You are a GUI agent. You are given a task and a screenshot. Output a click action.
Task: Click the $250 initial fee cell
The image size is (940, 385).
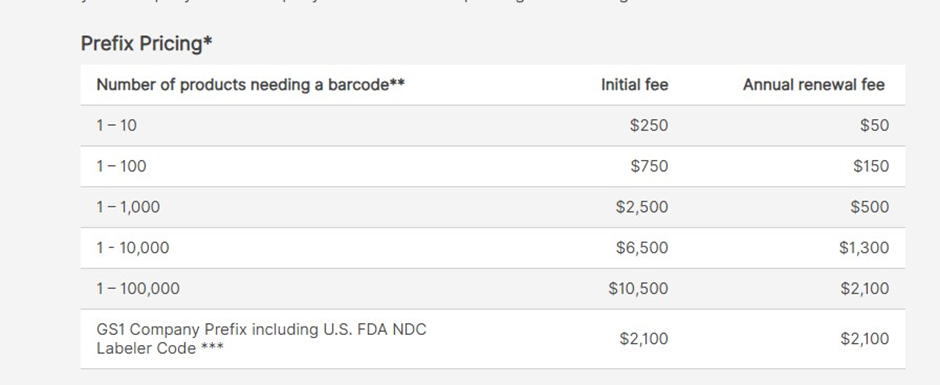pos(649,125)
